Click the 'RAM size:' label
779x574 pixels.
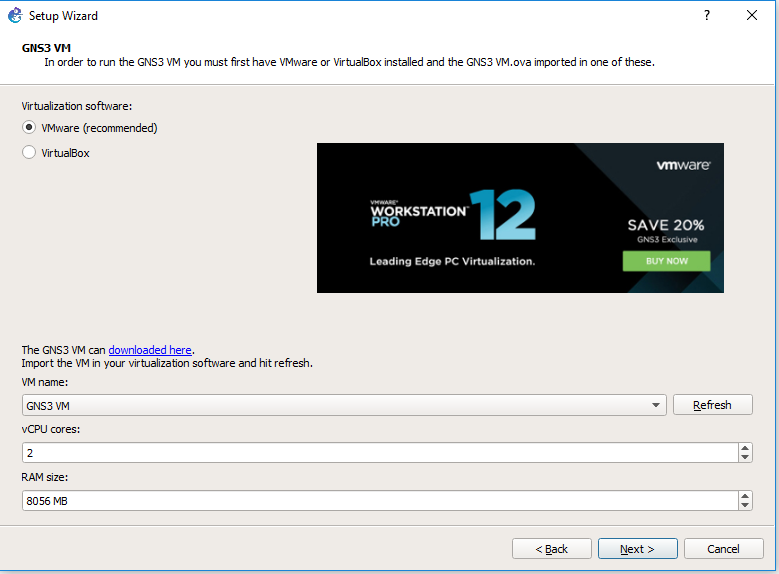[x=45, y=477]
